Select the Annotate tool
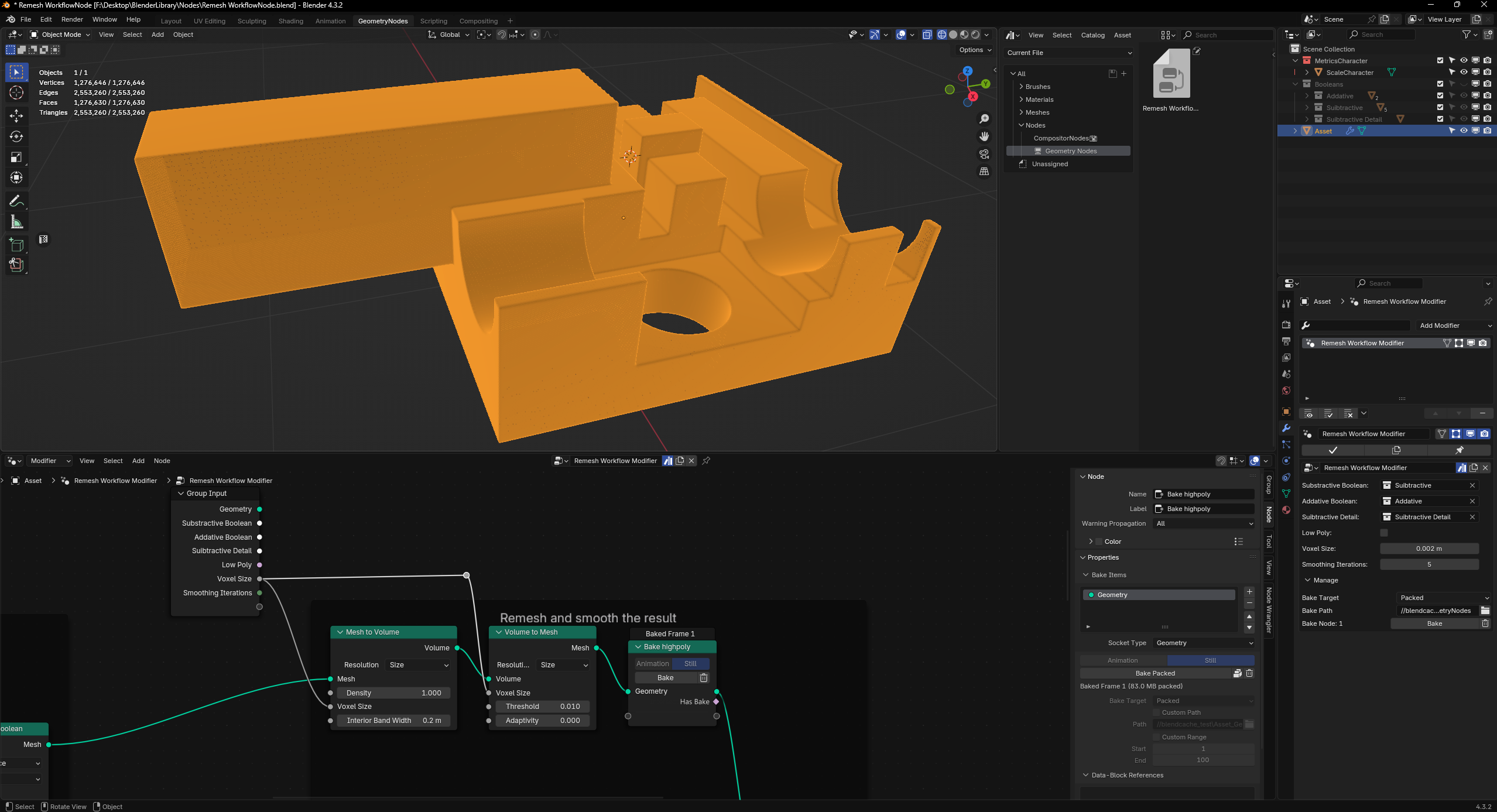This screenshot has height=812, width=1497. pos(16,201)
